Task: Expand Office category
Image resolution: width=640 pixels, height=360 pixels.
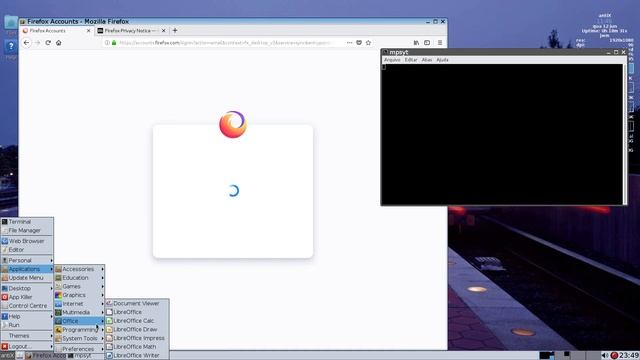Action: (80, 321)
